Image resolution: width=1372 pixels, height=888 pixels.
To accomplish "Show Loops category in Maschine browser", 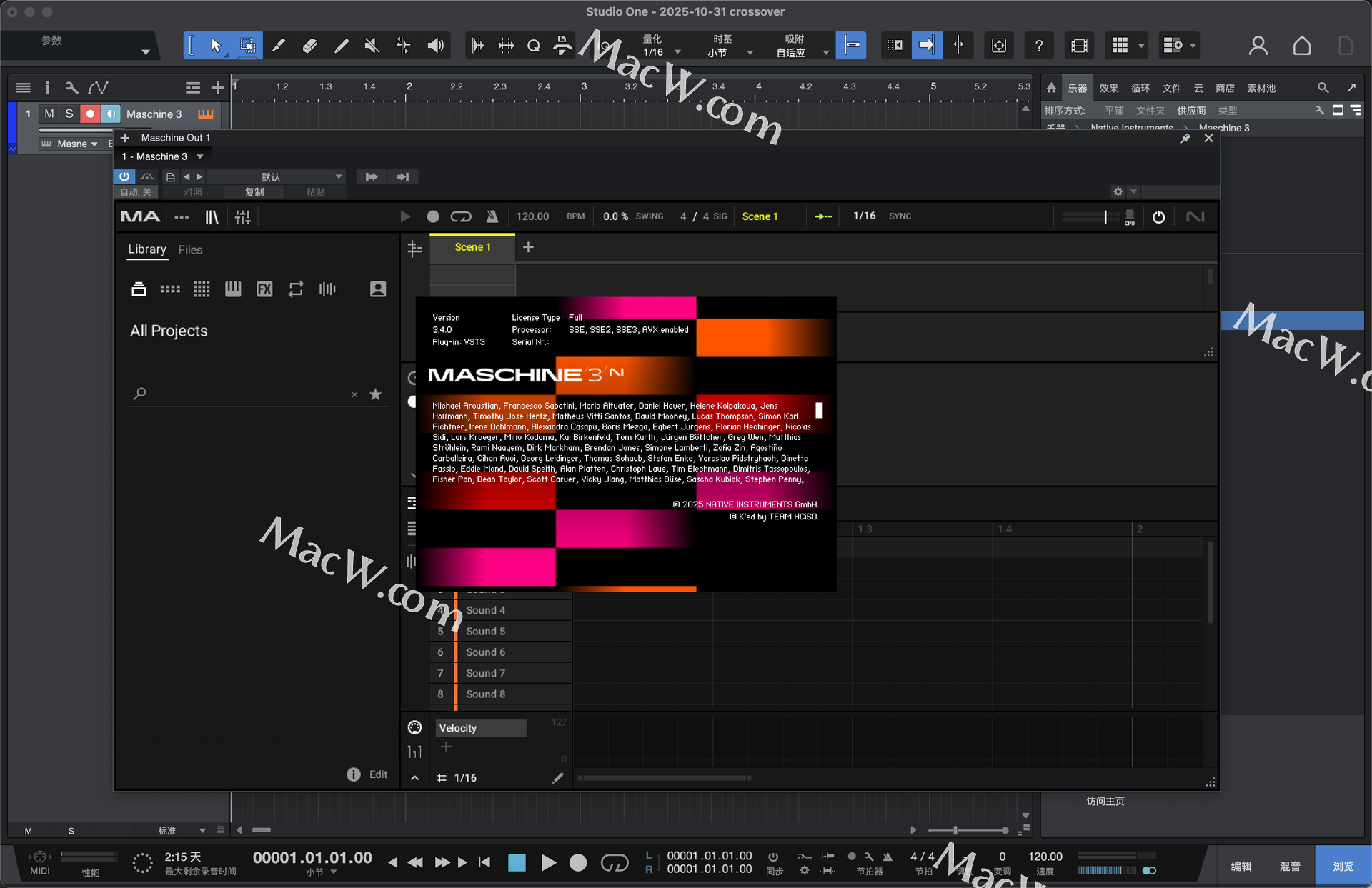I will click(296, 289).
